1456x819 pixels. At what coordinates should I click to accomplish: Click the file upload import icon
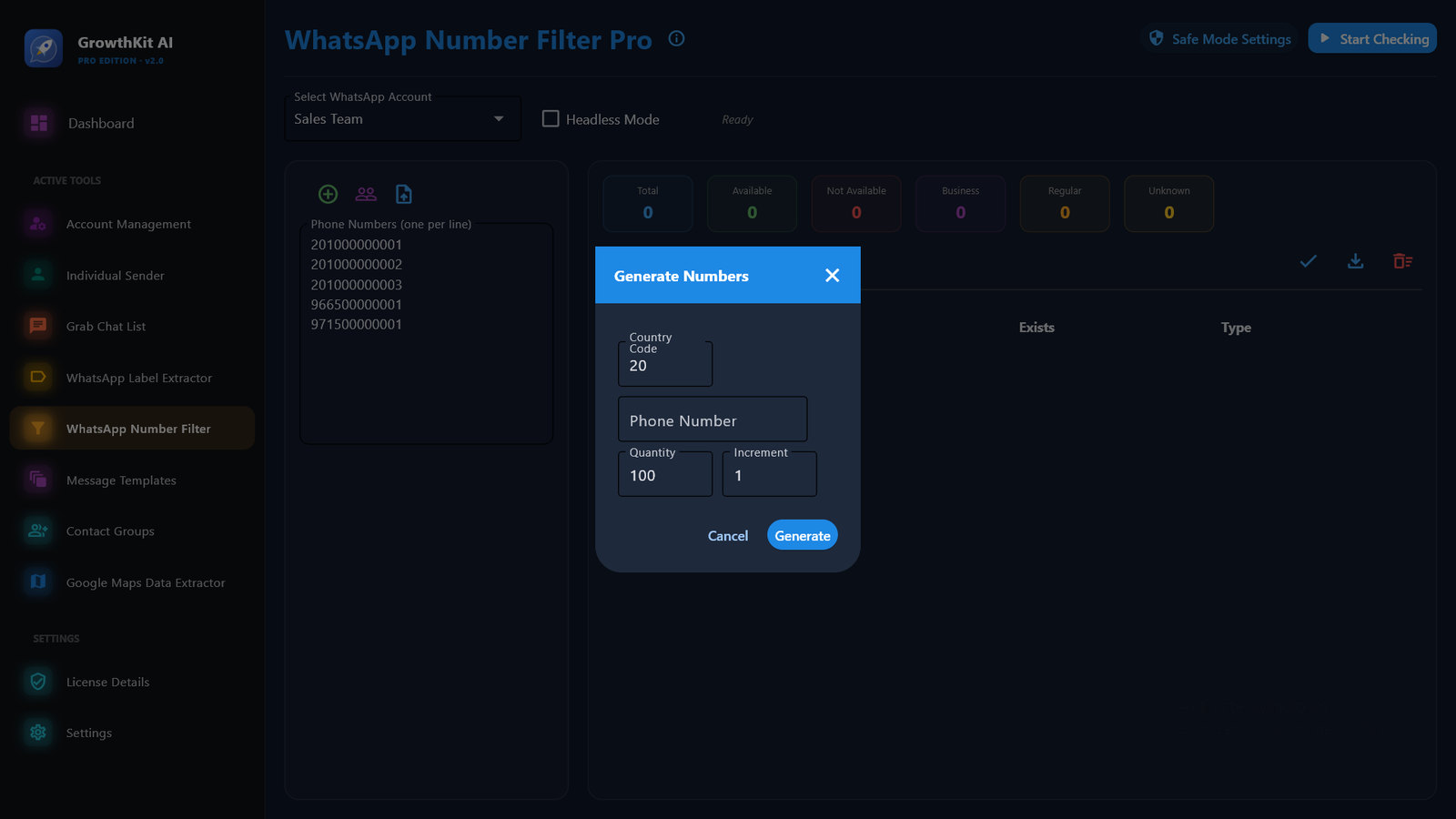pyautogui.click(x=404, y=194)
